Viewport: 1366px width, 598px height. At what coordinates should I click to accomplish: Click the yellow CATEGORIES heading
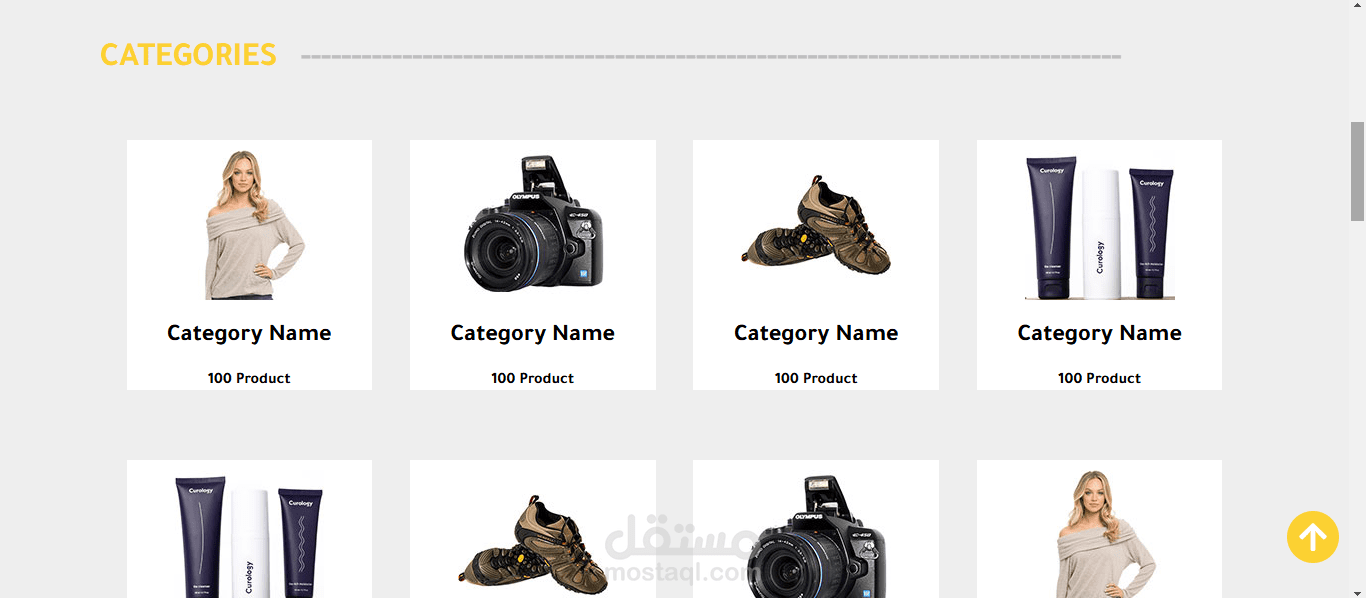[x=188, y=55]
